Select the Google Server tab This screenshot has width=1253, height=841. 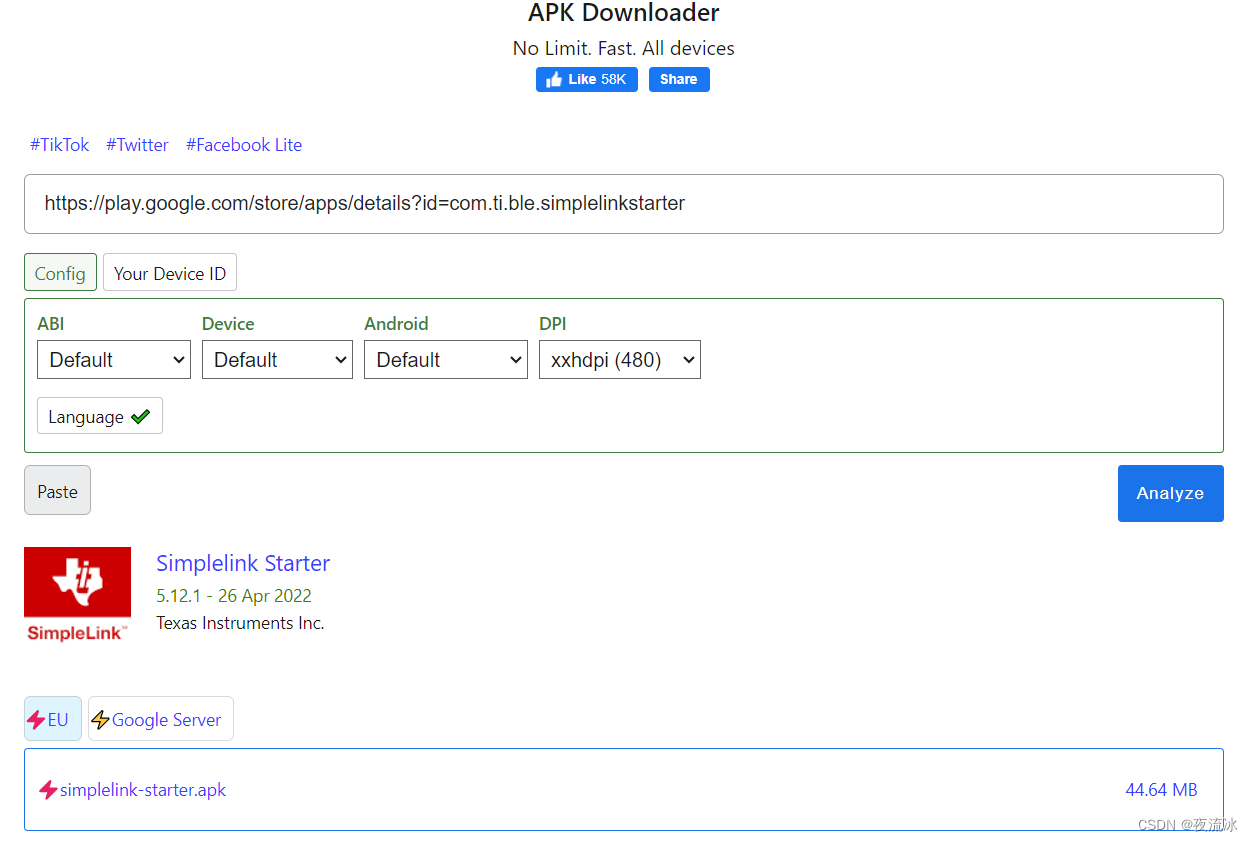click(x=161, y=719)
